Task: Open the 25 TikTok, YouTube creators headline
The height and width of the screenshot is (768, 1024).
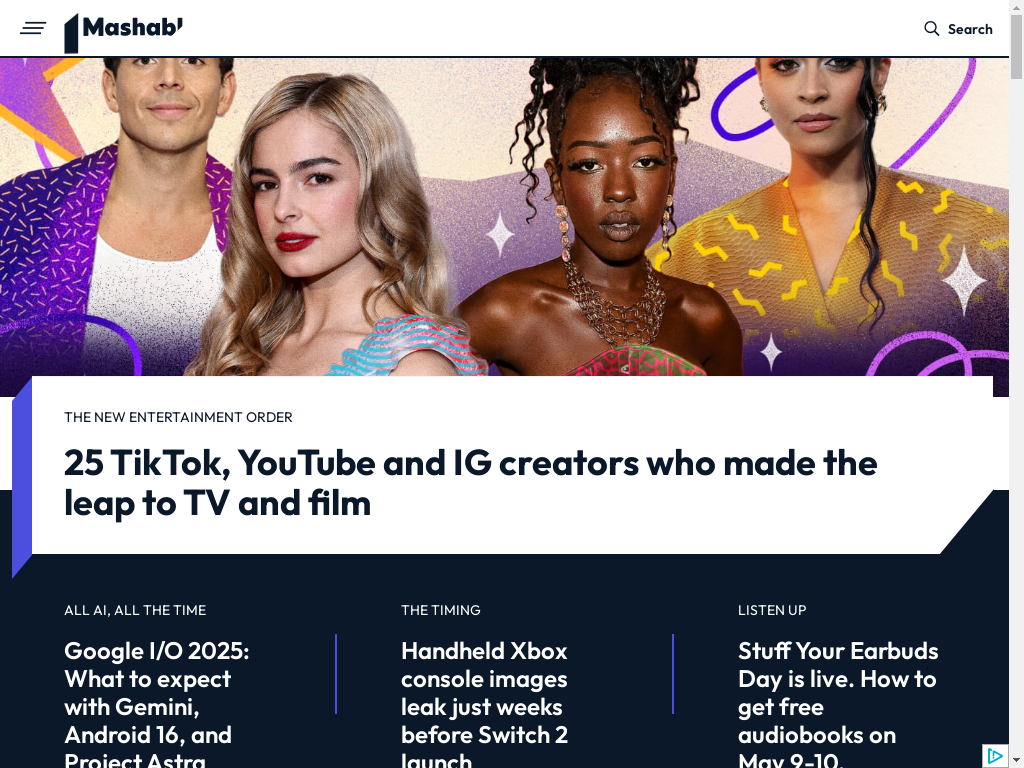Action: point(470,483)
